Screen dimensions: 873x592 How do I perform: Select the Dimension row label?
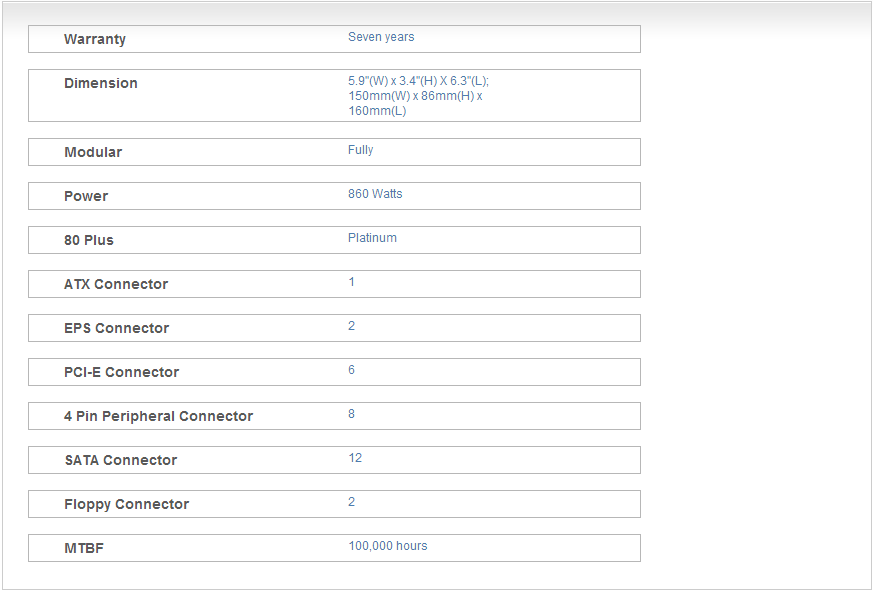click(x=101, y=84)
